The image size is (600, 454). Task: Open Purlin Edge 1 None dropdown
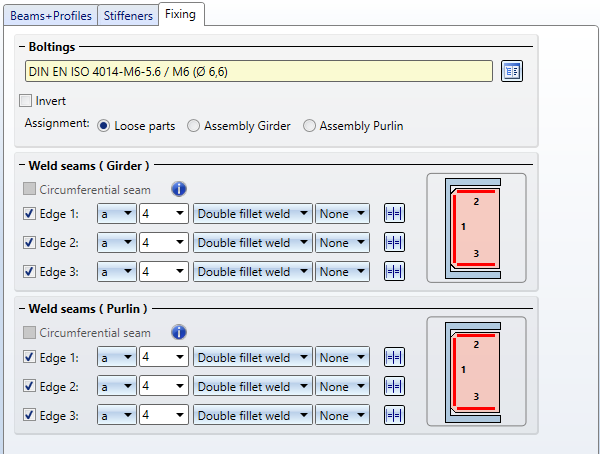tap(342, 357)
